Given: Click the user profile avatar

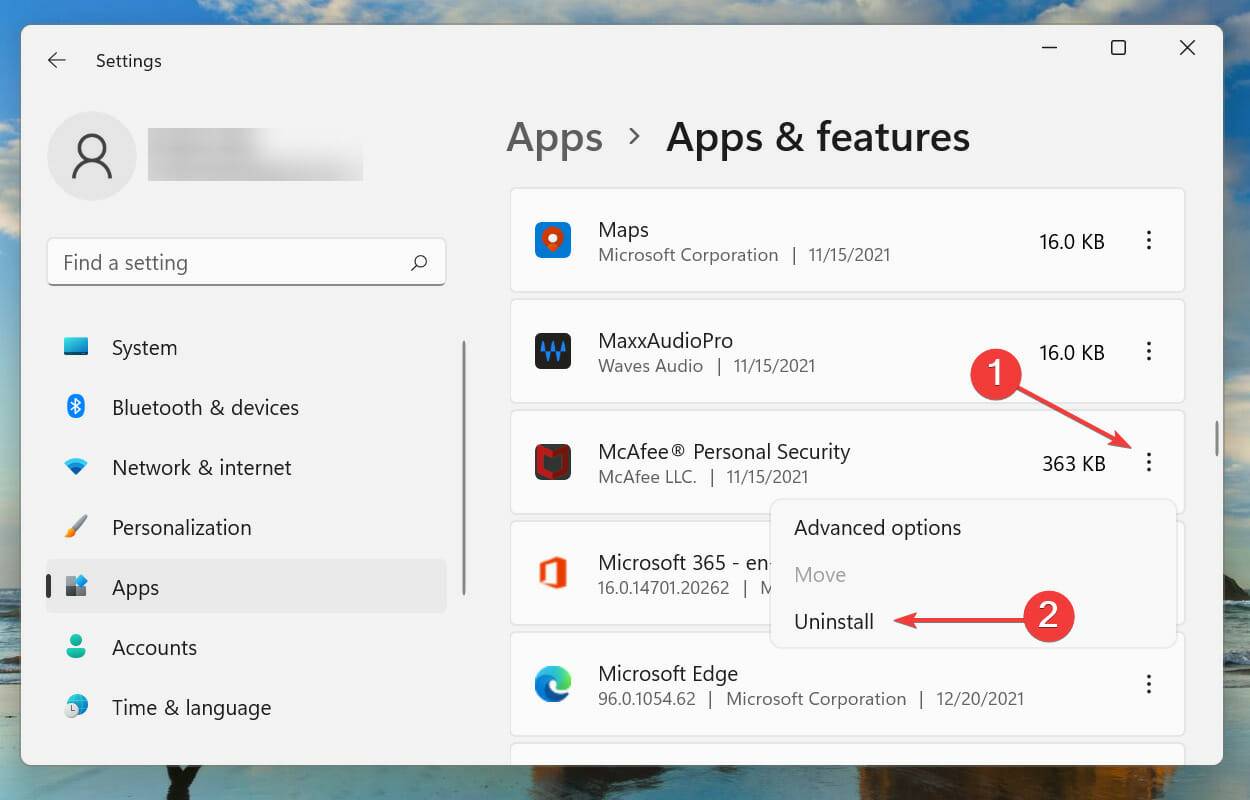Looking at the screenshot, I should [x=92, y=156].
